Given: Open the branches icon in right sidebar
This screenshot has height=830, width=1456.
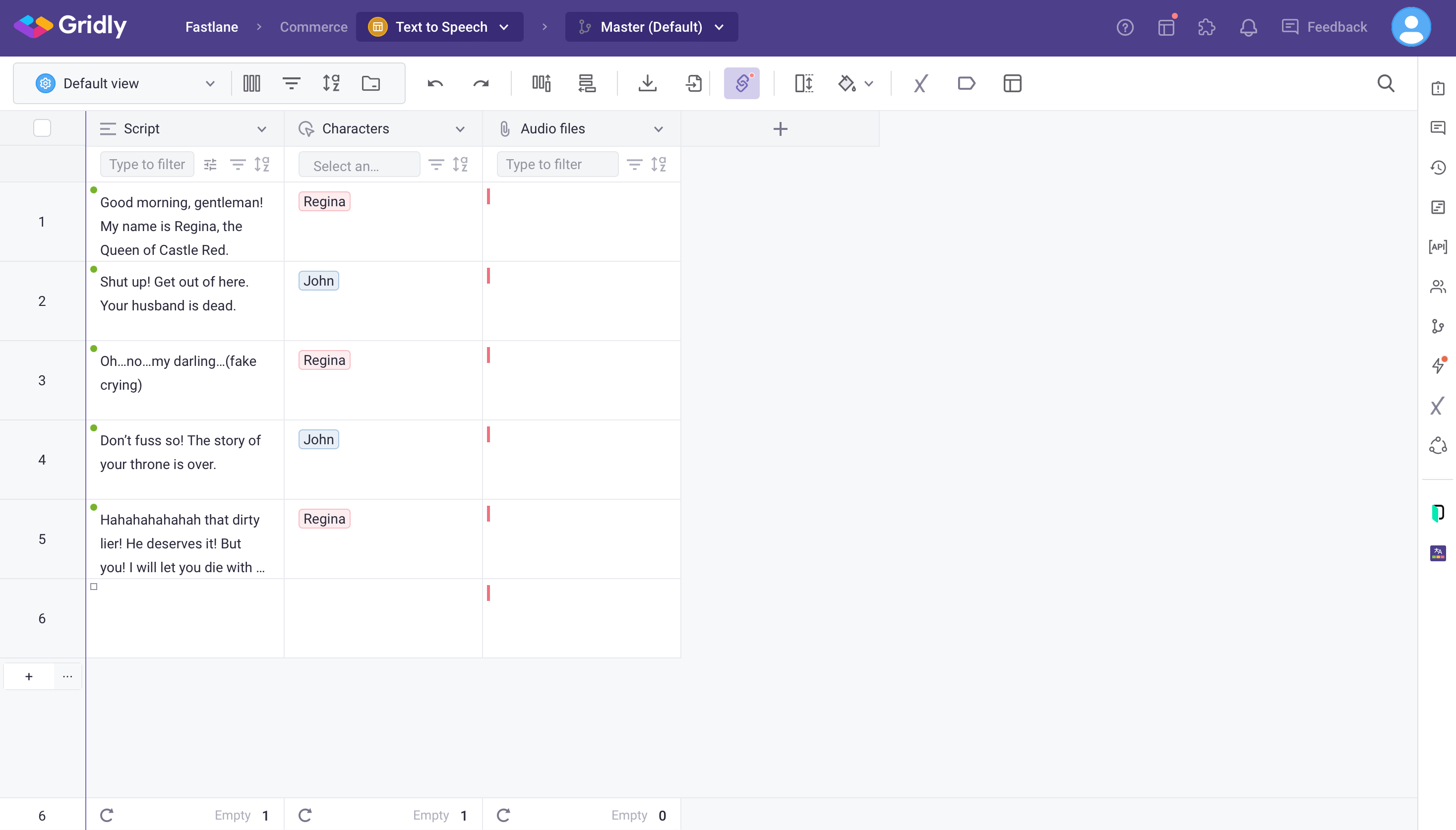Looking at the screenshot, I should 1437,326.
